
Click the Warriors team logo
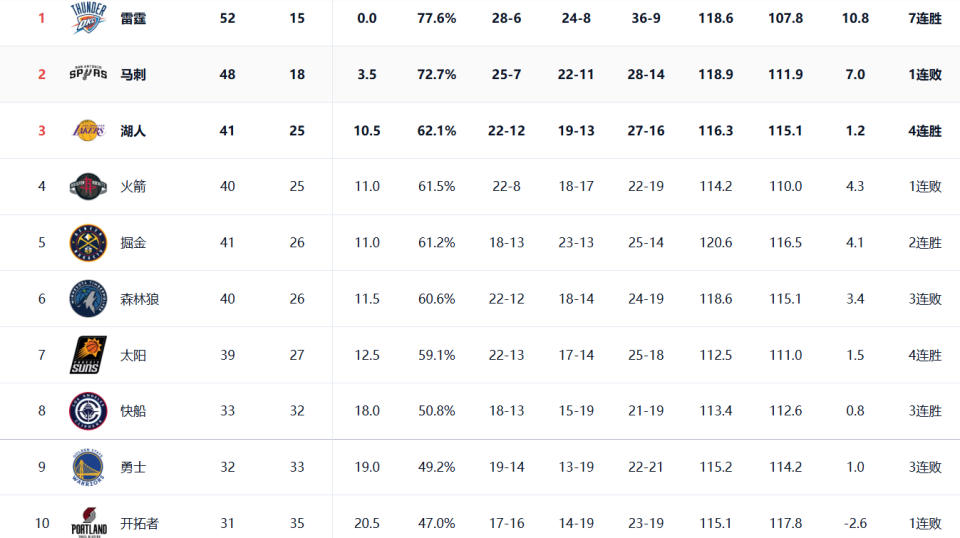tap(88, 467)
